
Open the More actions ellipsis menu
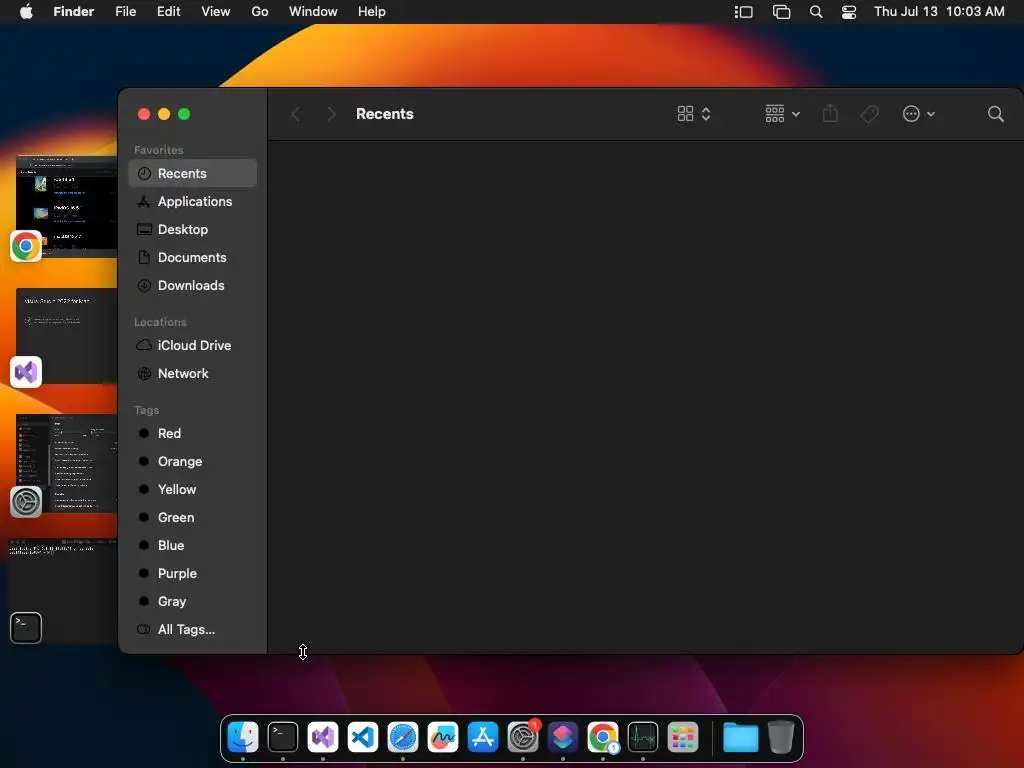pyautogui.click(x=918, y=114)
